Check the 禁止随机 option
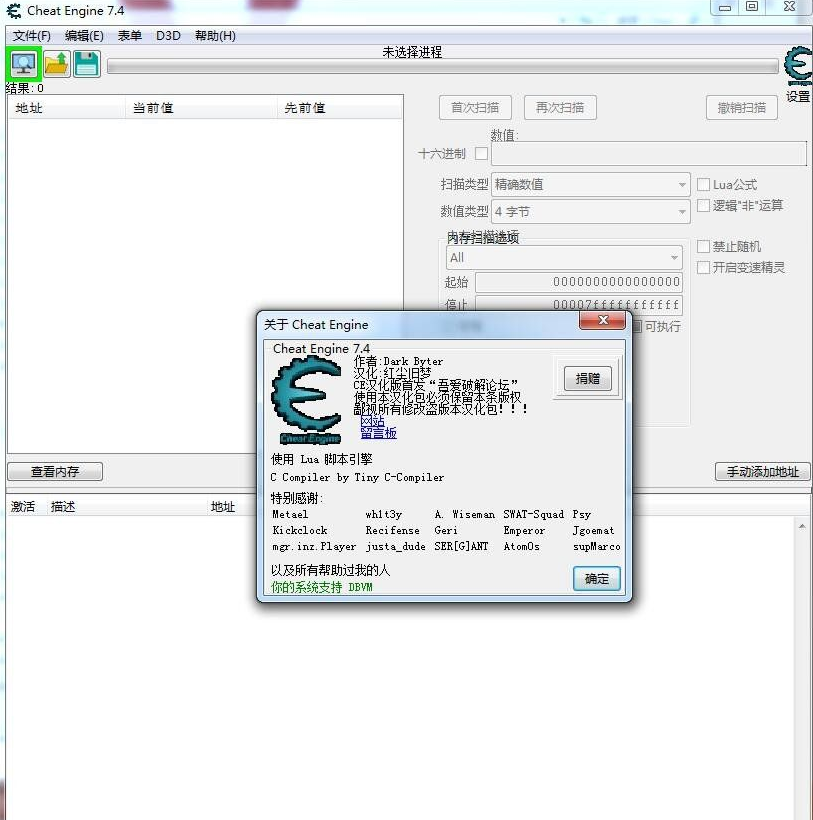This screenshot has width=813, height=820. tap(704, 245)
